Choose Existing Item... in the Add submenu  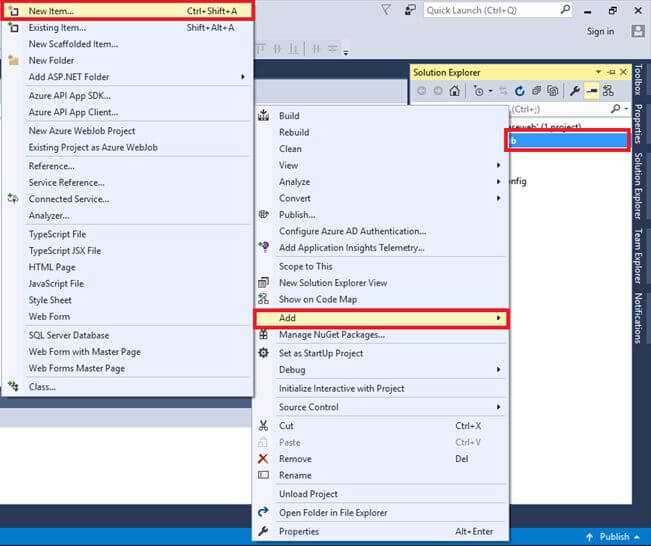click(127, 28)
